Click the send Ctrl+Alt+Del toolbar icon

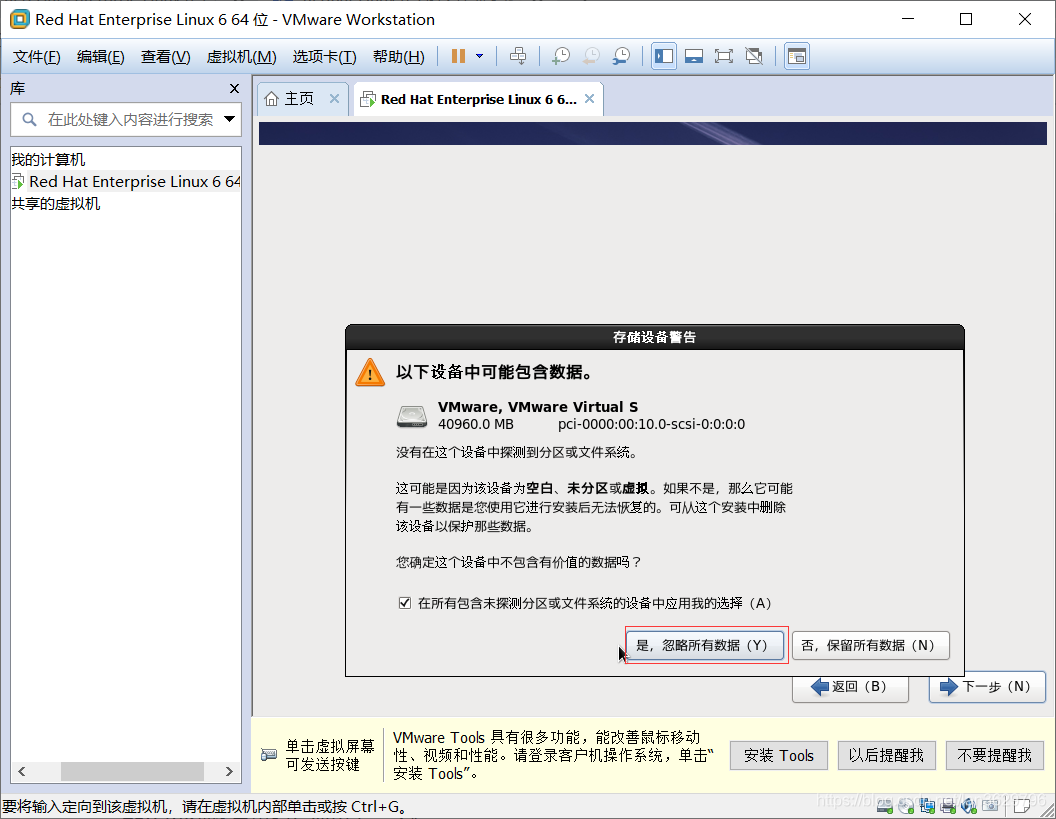[518, 56]
